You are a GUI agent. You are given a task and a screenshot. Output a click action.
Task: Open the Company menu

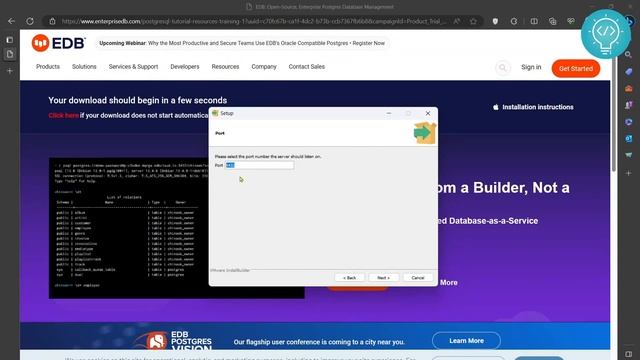click(264, 67)
